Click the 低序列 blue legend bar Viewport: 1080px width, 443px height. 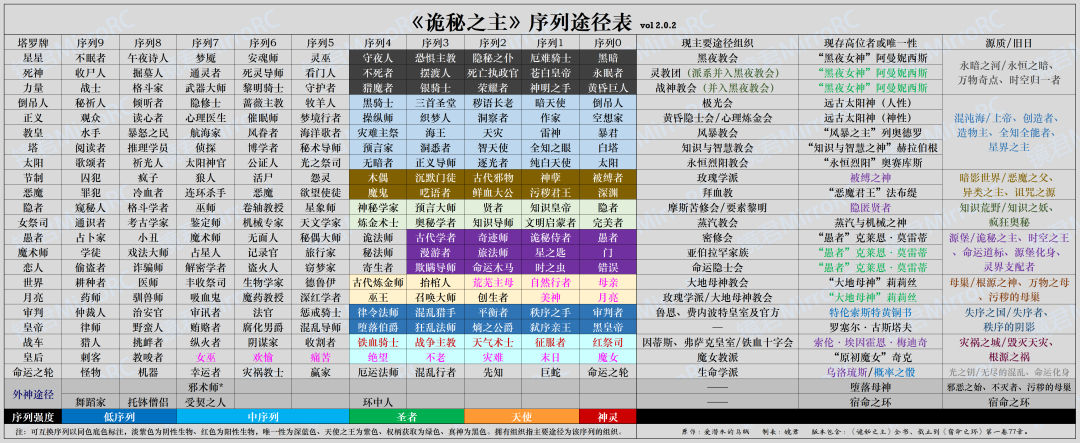click(118, 415)
